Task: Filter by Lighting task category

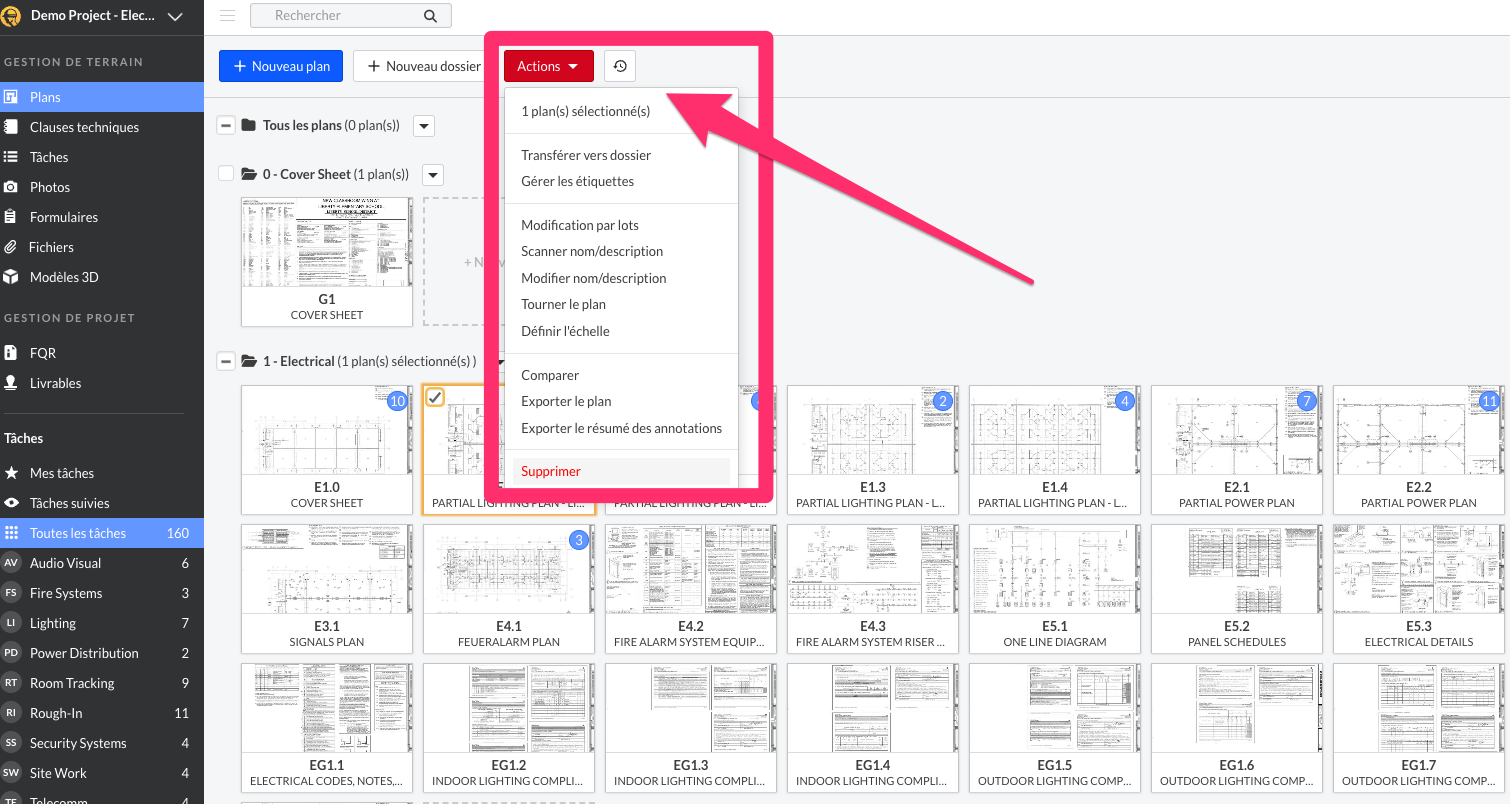Action: [102, 623]
